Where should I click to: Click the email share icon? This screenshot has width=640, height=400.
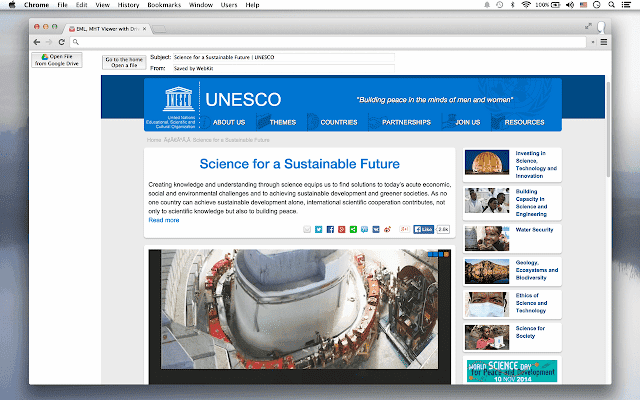[x=307, y=229]
